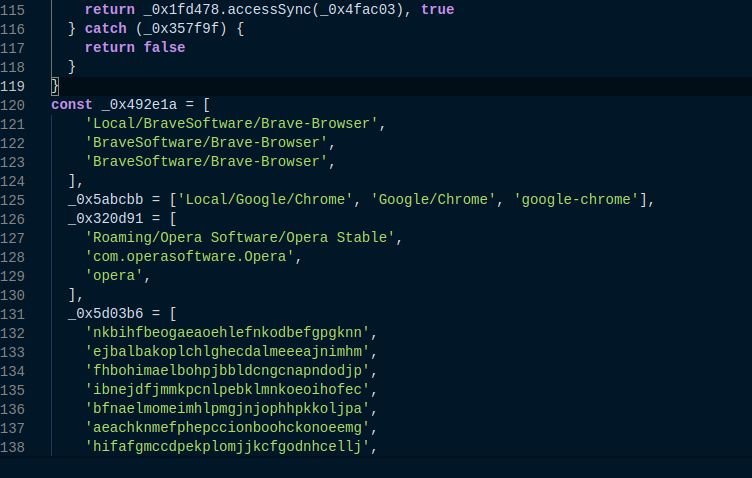Click extension ID 'fhbohimaelbohpjbbldcngcnapndodjp'
Screen dimensions: 752x478
pos(227,371)
